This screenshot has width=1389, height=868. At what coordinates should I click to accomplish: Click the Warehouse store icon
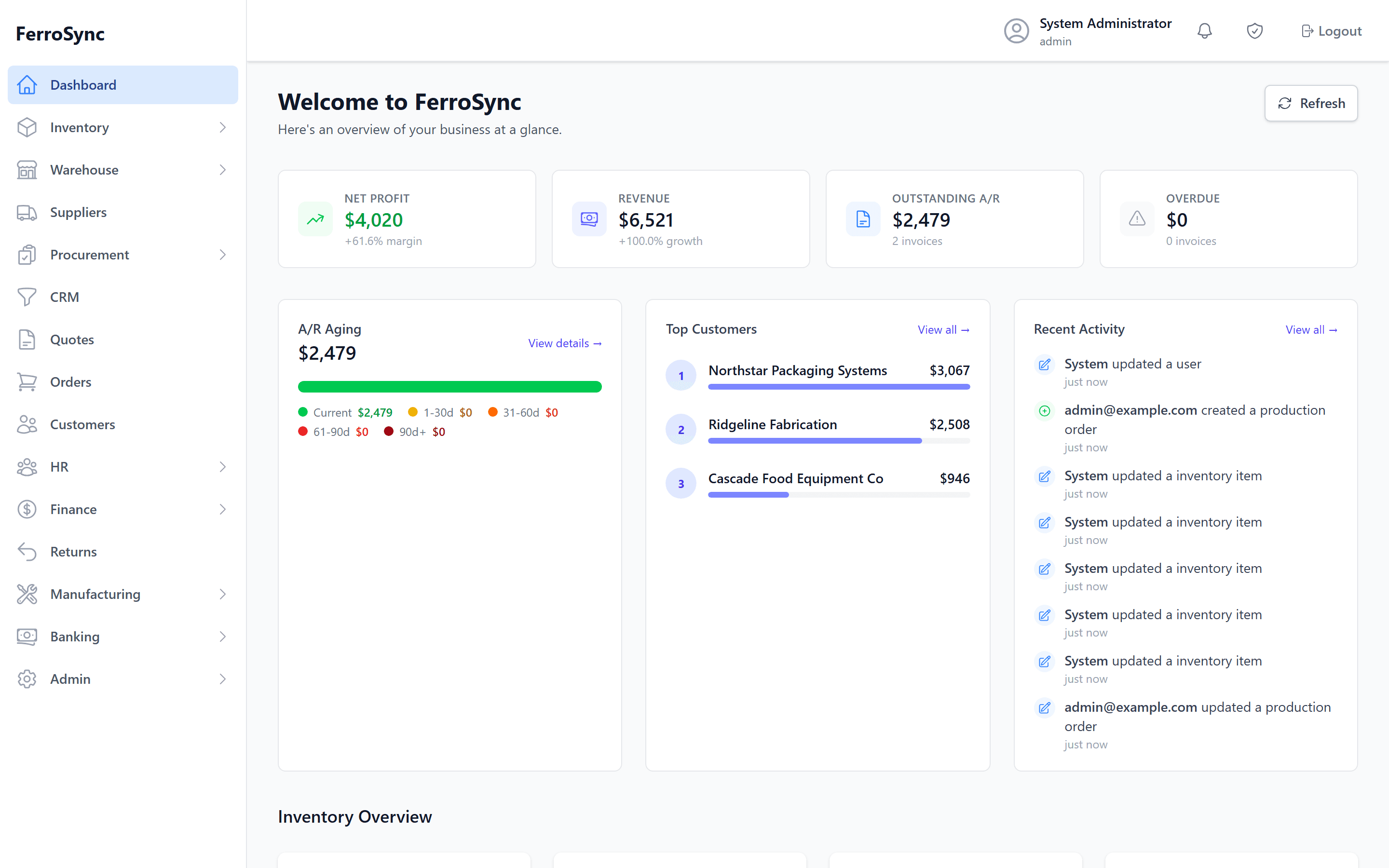point(27,170)
